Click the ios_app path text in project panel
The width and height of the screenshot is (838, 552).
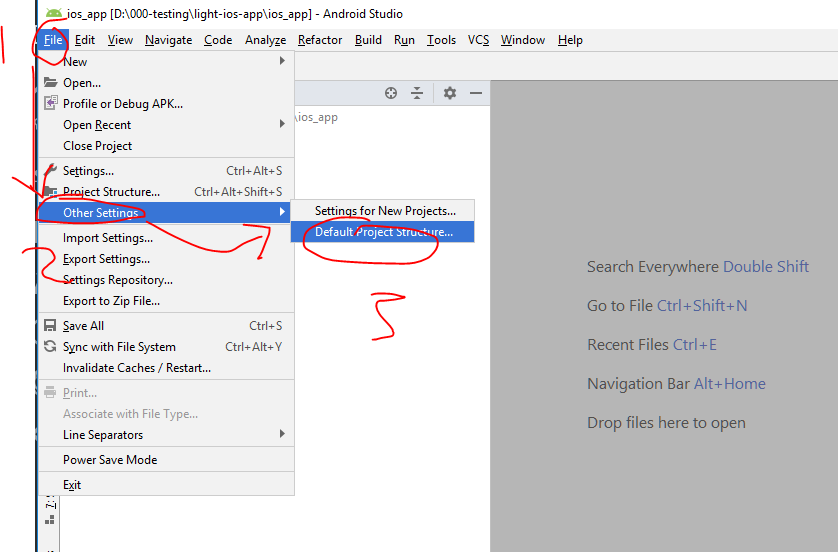[x=316, y=118]
